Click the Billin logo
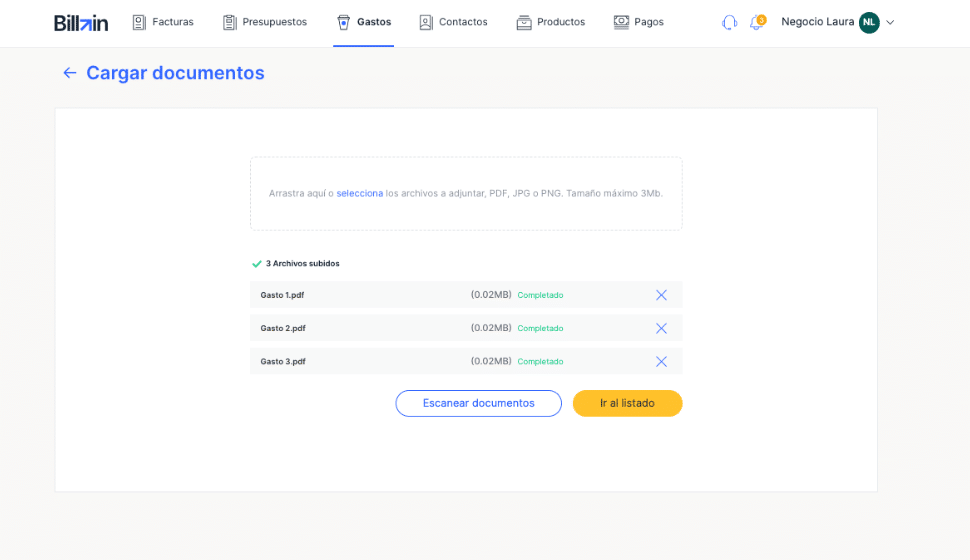 coord(81,22)
